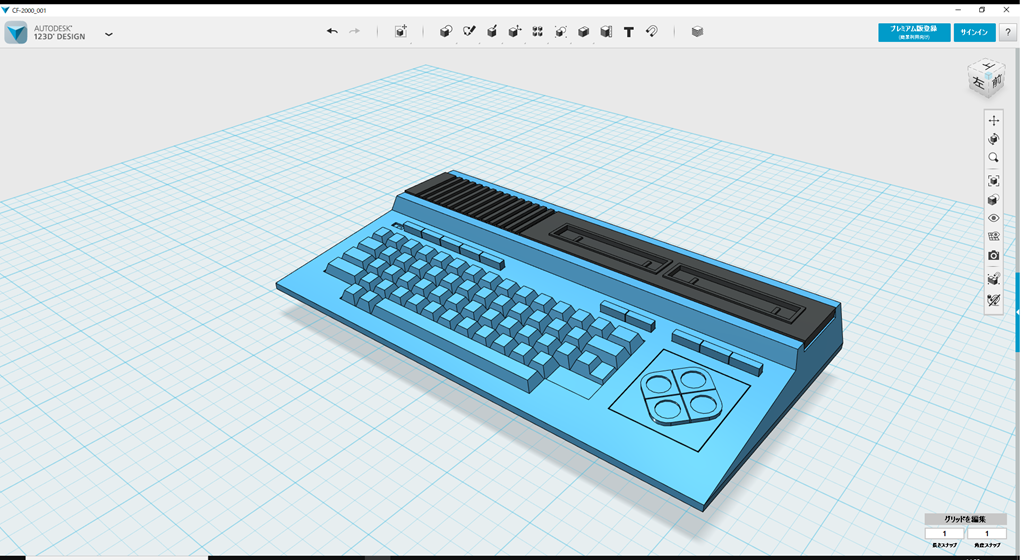Screen dimensions: 1024x560
Task: Take a screenshot with camera icon
Action: 993,256
